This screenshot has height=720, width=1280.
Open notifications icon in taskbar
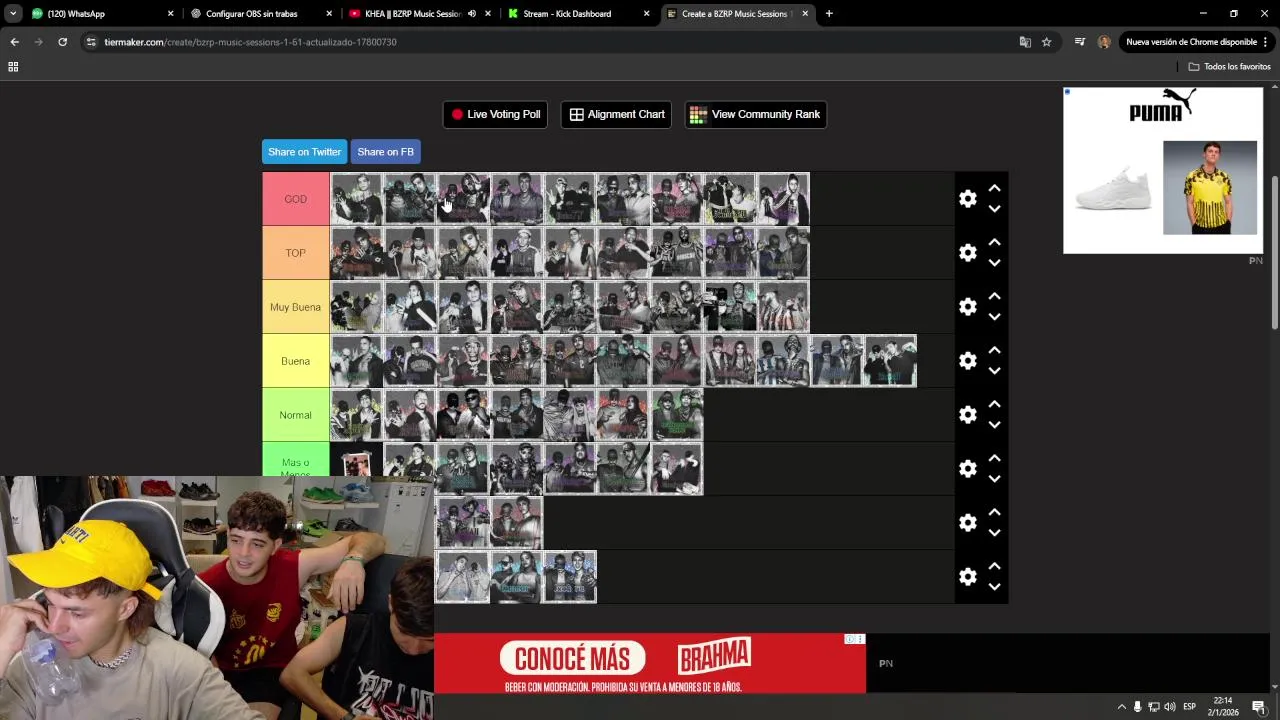[x=1258, y=707]
